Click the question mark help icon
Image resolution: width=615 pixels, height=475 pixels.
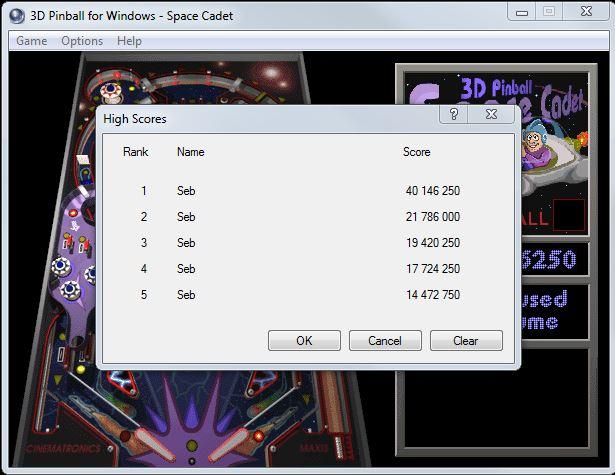click(454, 115)
